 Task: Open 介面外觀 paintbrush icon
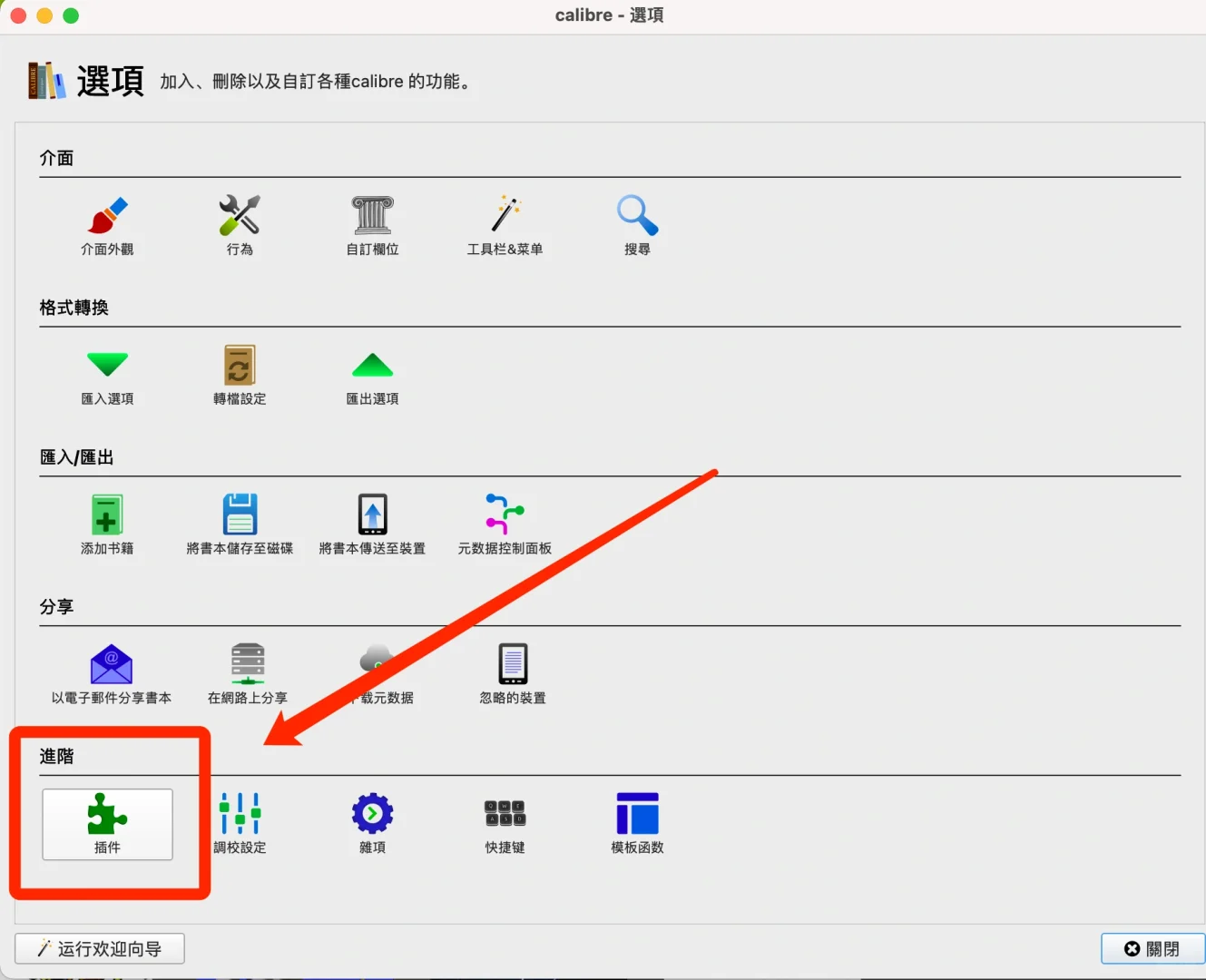click(x=108, y=215)
